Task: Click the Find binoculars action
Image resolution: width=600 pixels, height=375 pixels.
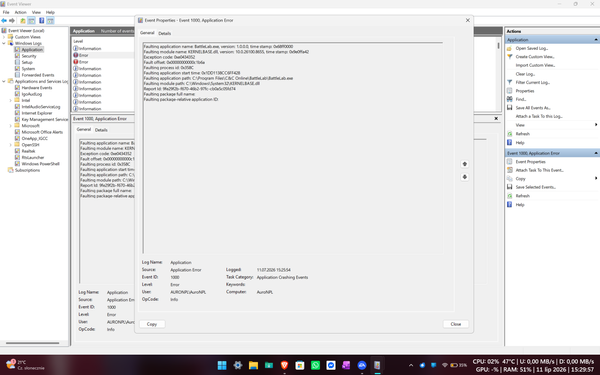Action: tap(509, 99)
